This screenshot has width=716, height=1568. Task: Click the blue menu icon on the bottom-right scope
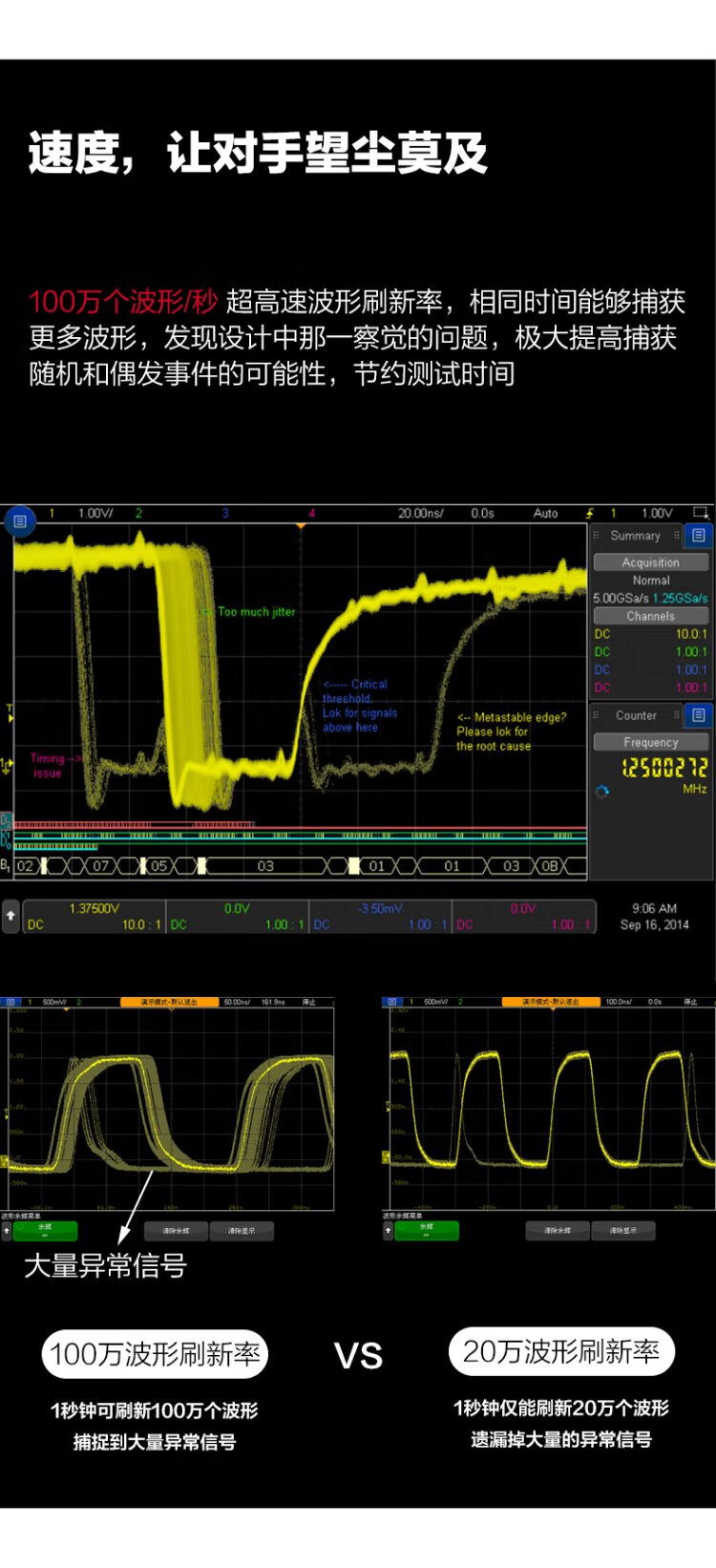[x=393, y=1002]
